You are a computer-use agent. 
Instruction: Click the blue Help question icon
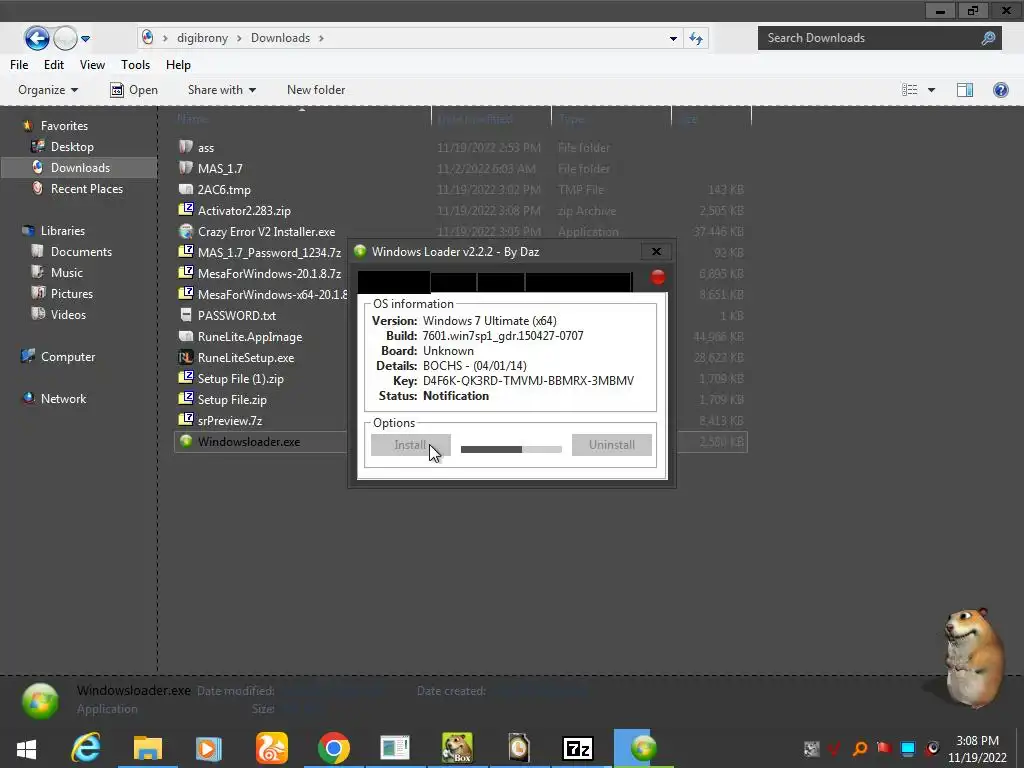pos(1000,89)
